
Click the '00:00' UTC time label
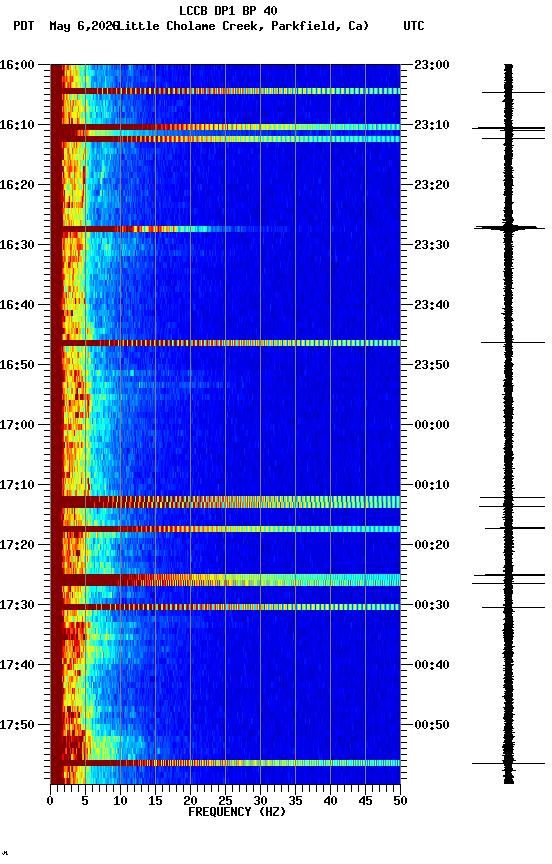point(432,425)
